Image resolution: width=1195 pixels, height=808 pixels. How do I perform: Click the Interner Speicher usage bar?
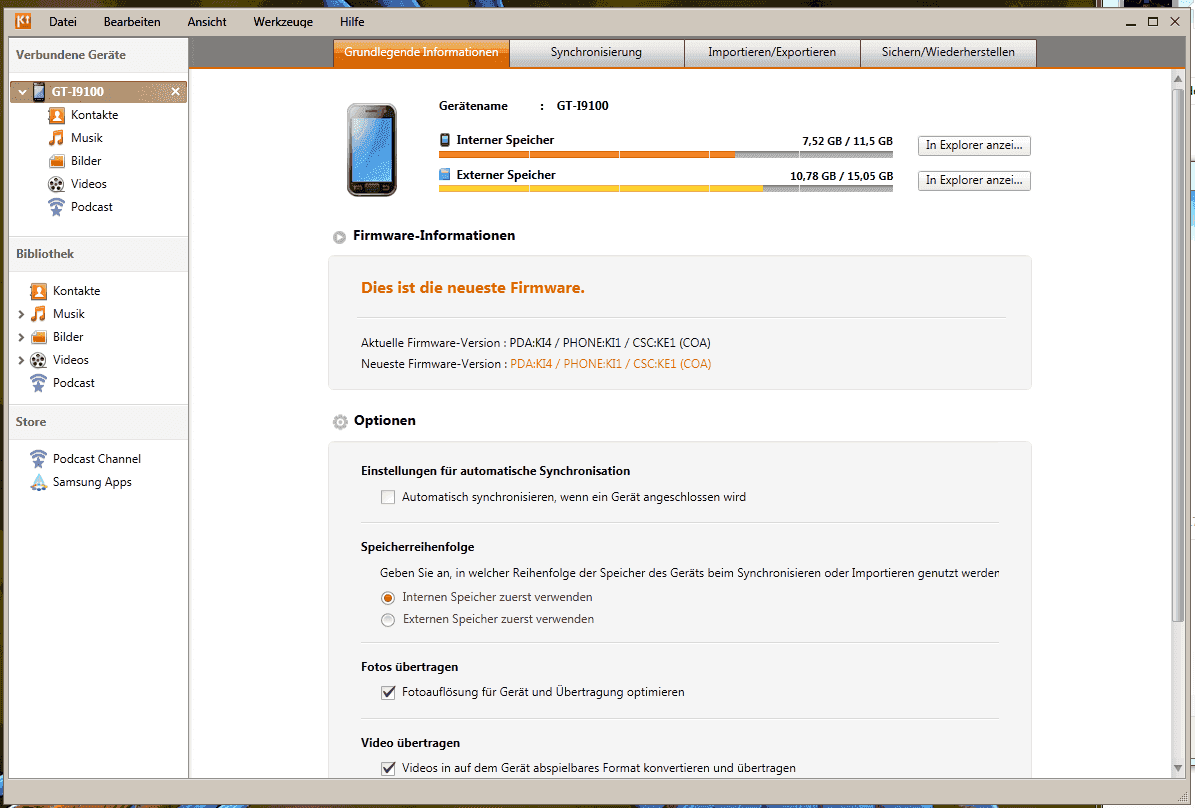[x=665, y=154]
